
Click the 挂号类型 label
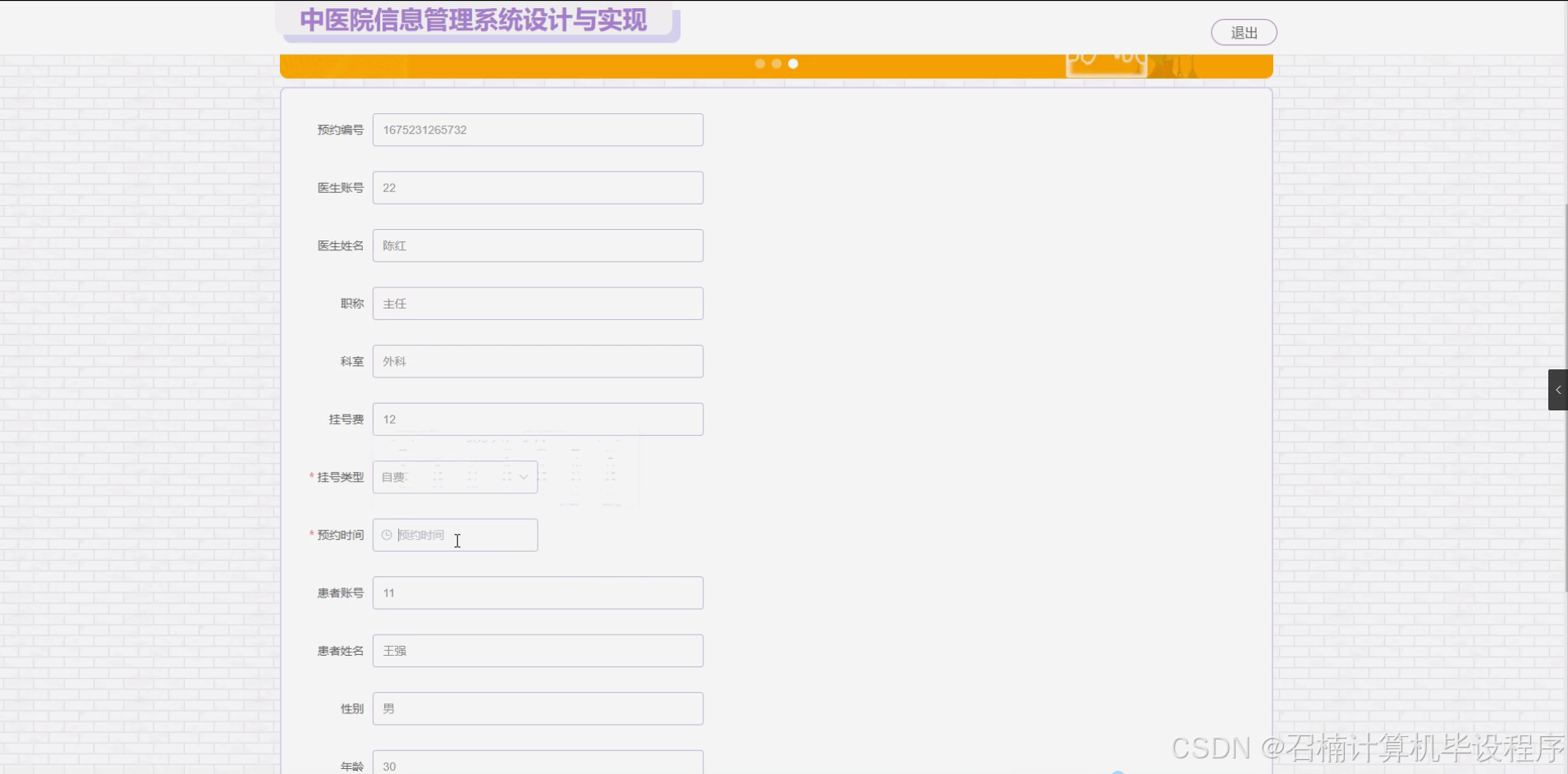pos(340,477)
